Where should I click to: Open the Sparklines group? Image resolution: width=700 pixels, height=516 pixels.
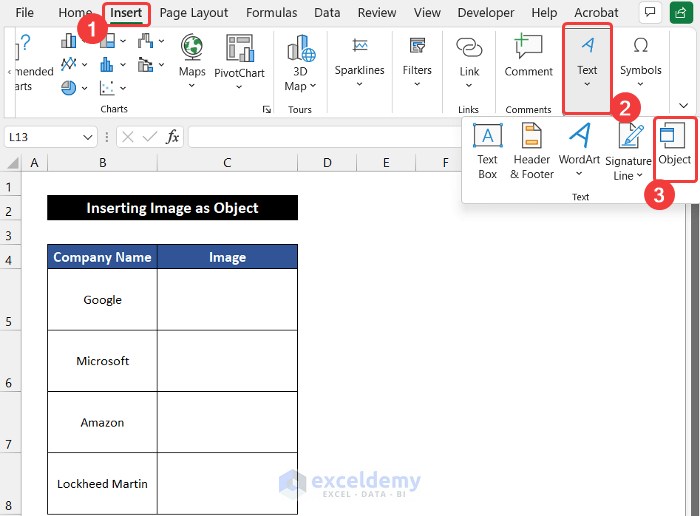[x=359, y=62]
